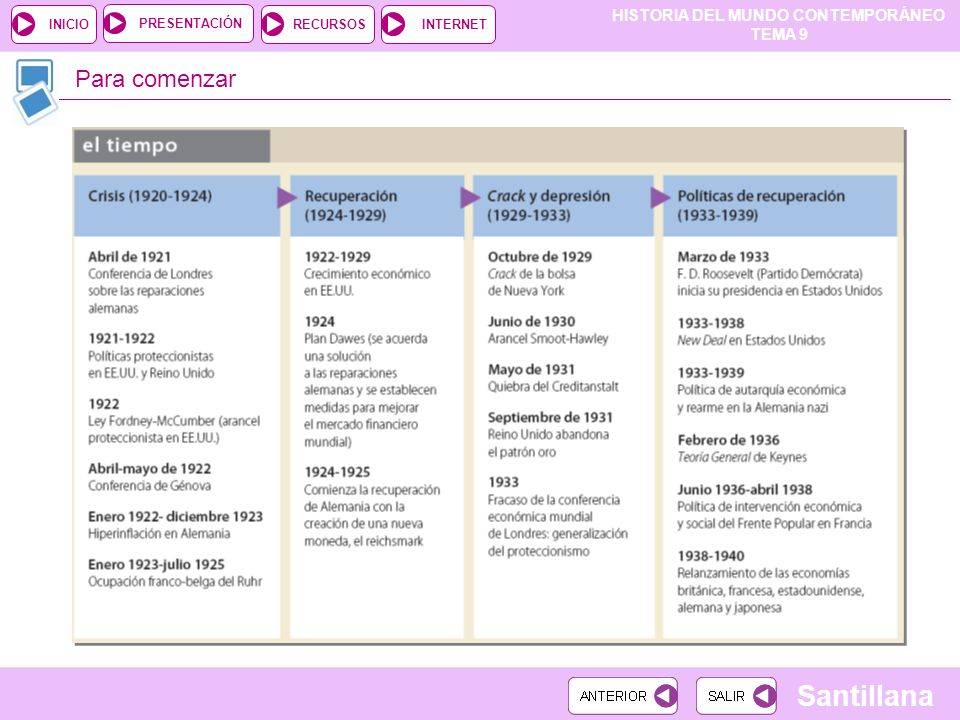The image size is (960, 720).
Task: Click 'Reino Unido abandona' text
Action: pos(549,435)
